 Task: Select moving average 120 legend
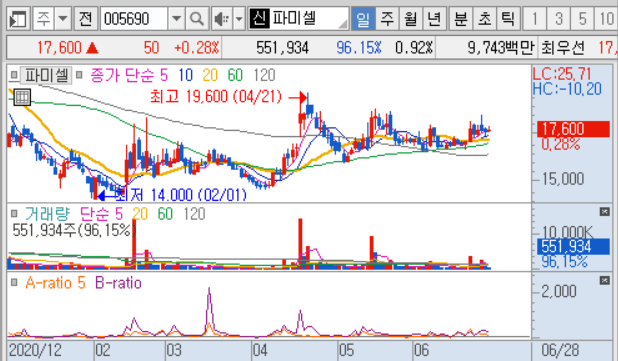coord(264,75)
